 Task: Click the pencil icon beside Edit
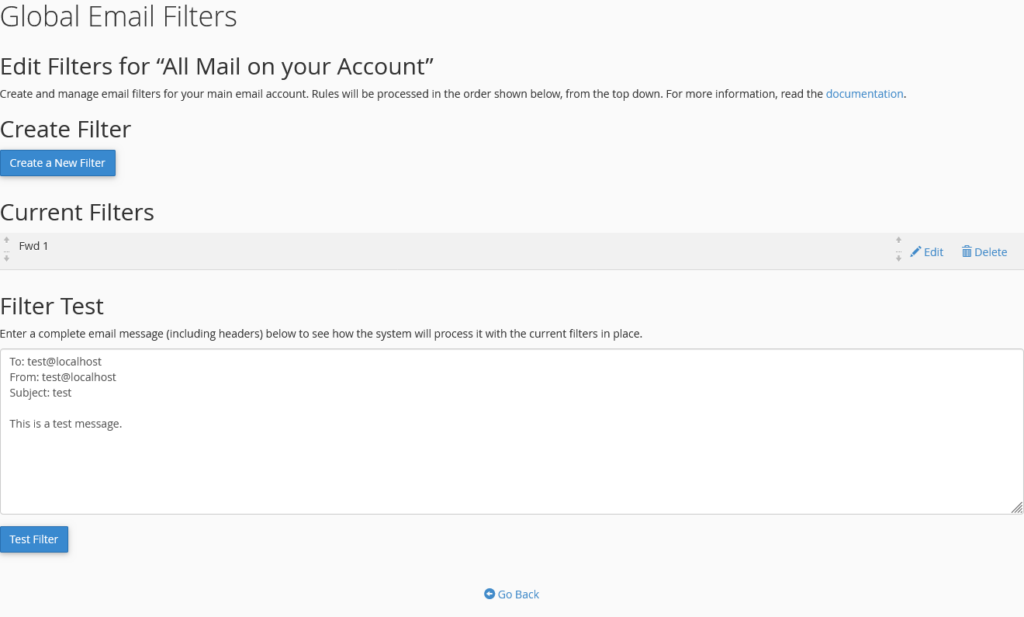915,252
